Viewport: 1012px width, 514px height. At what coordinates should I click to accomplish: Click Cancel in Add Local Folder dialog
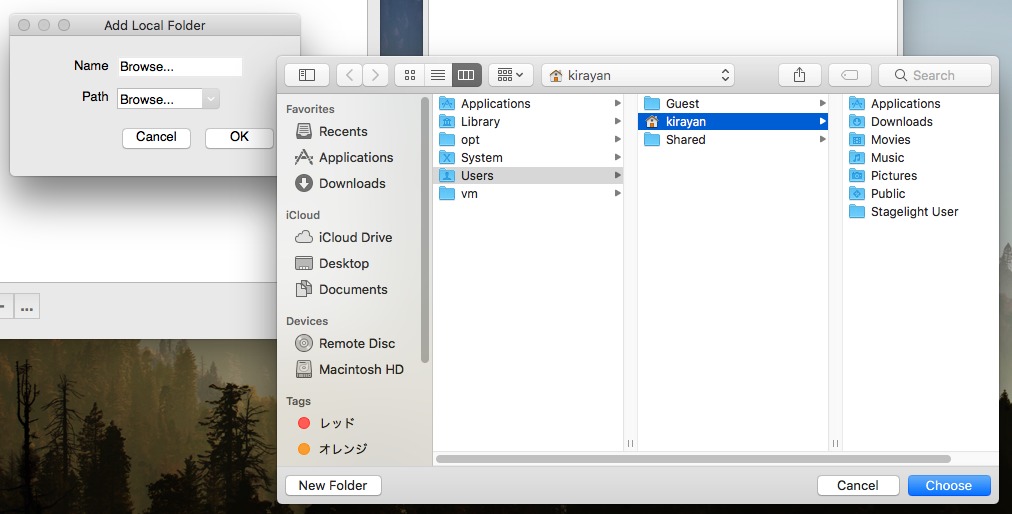tap(156, 137)
